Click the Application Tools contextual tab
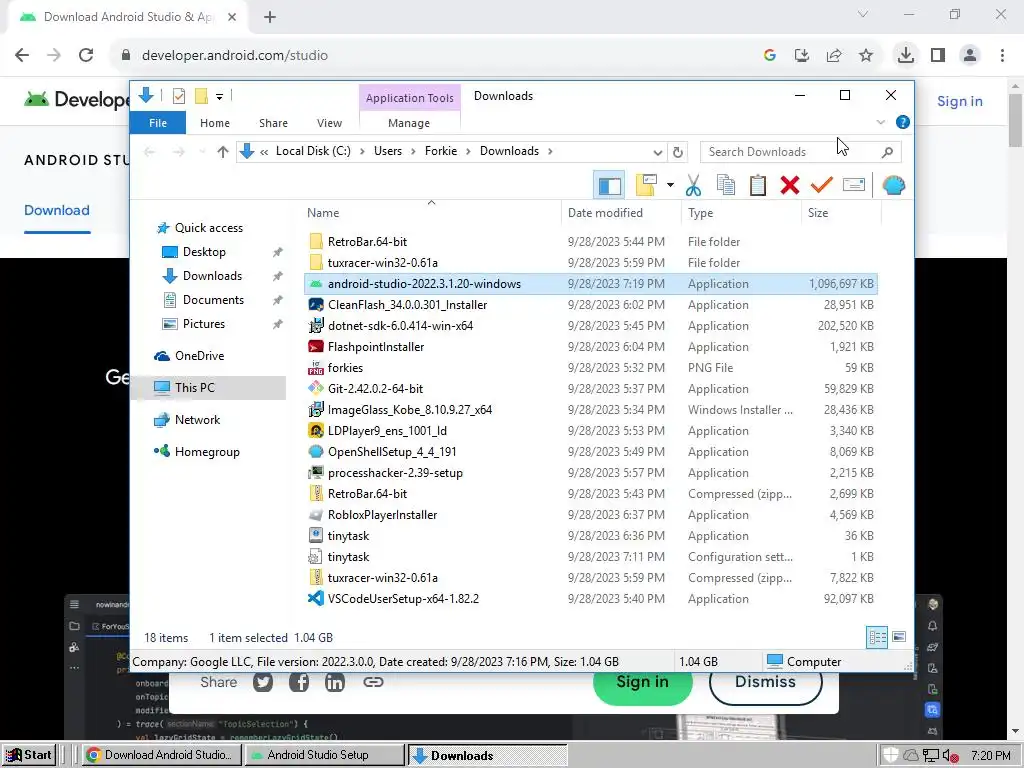This screenshot has width=1024, height=768. coord(409,98)
